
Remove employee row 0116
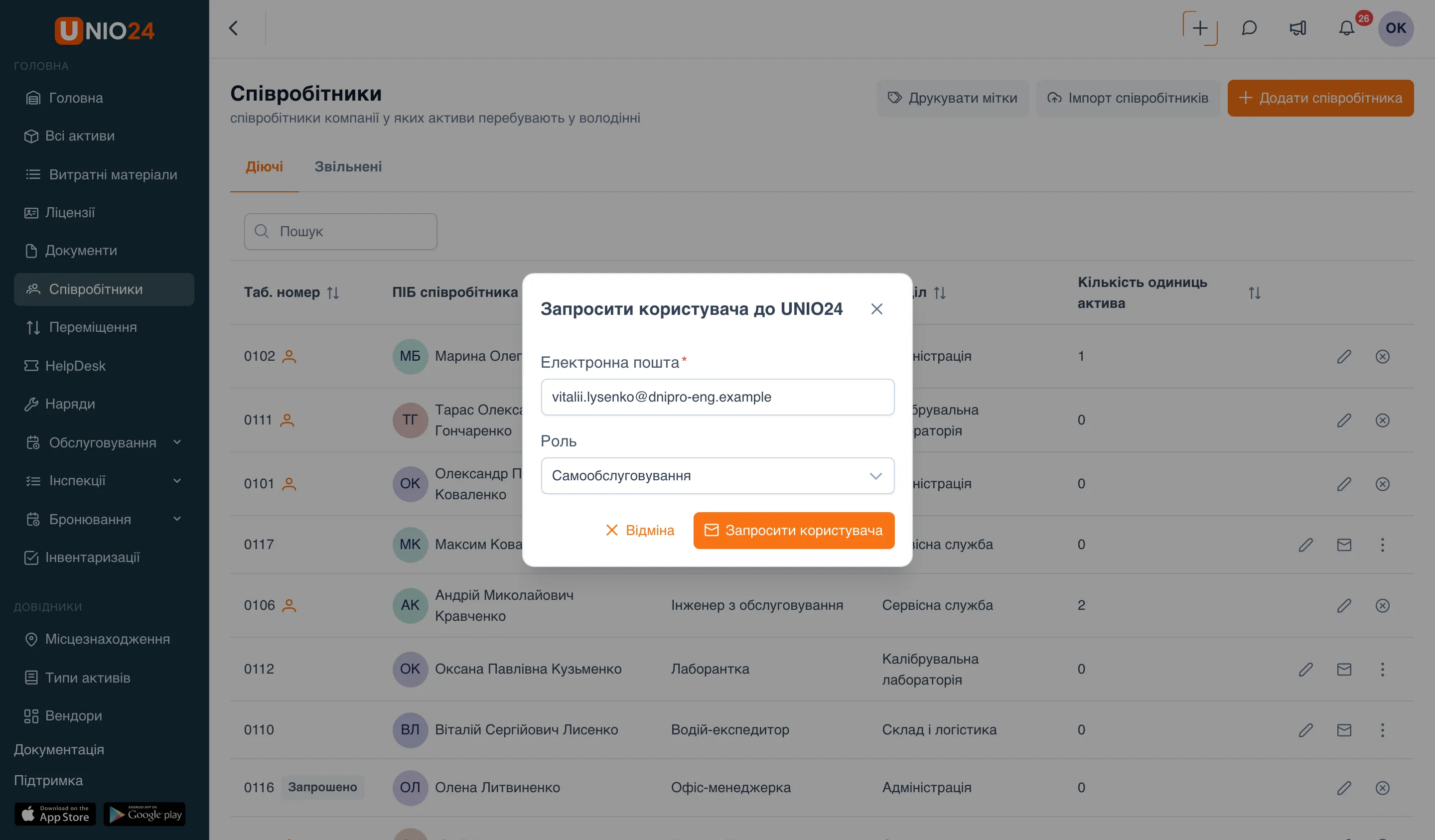1382,788
